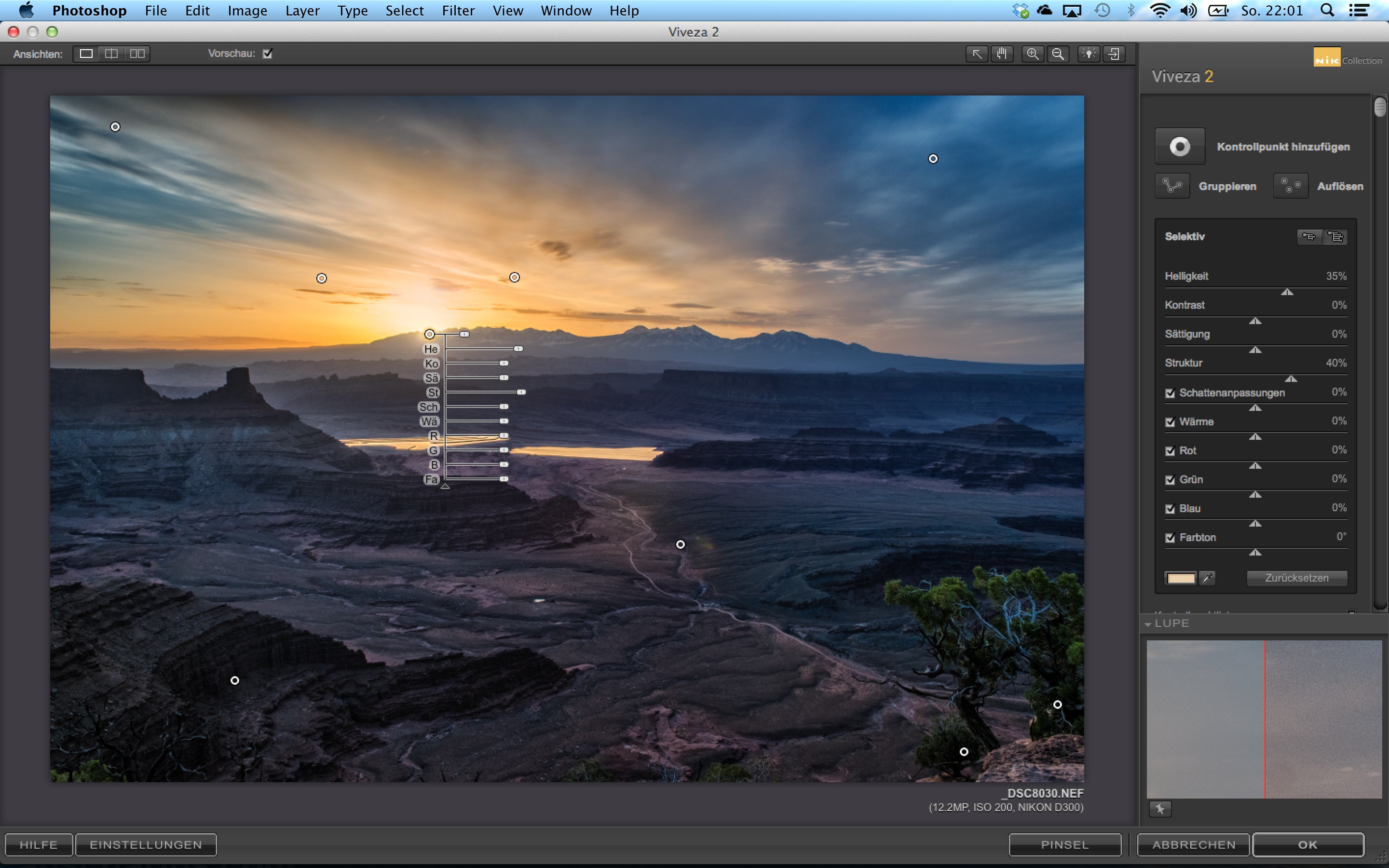The height and width of the screenshot is (868, 1389).
Task: Select the arrow selection tool
Action: point(976,54)
